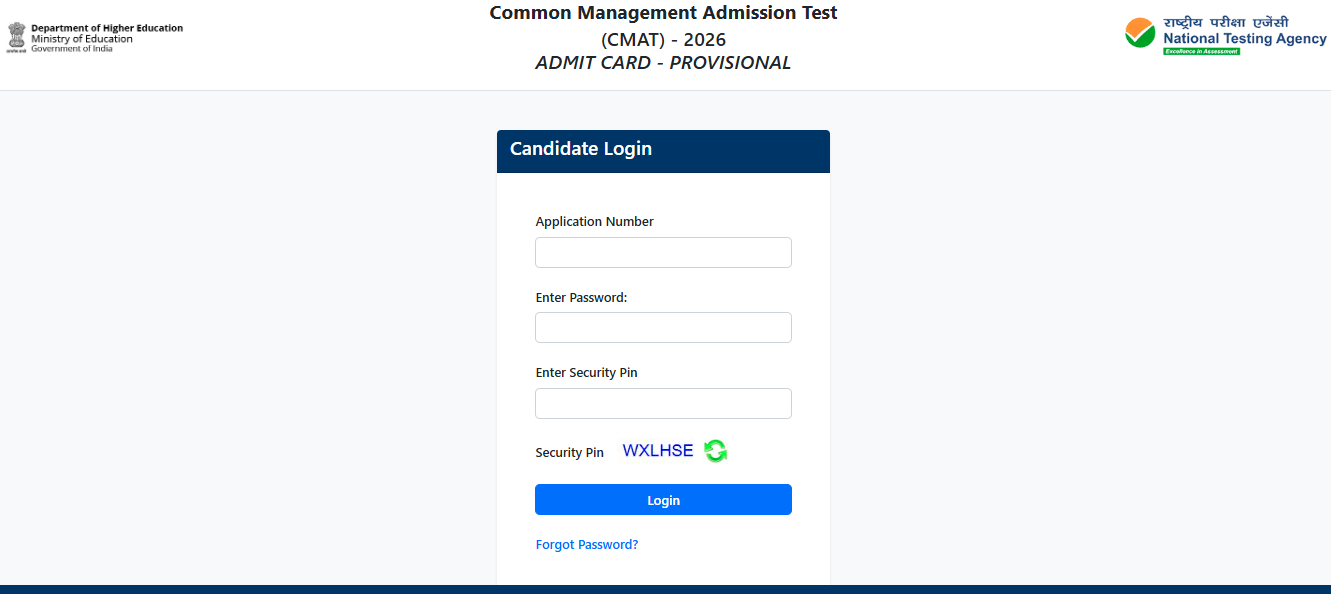The width and height of the screenshot is (1331, 594).
Task: Click the WXLHSE captcha text
Action: coord(658,451)
